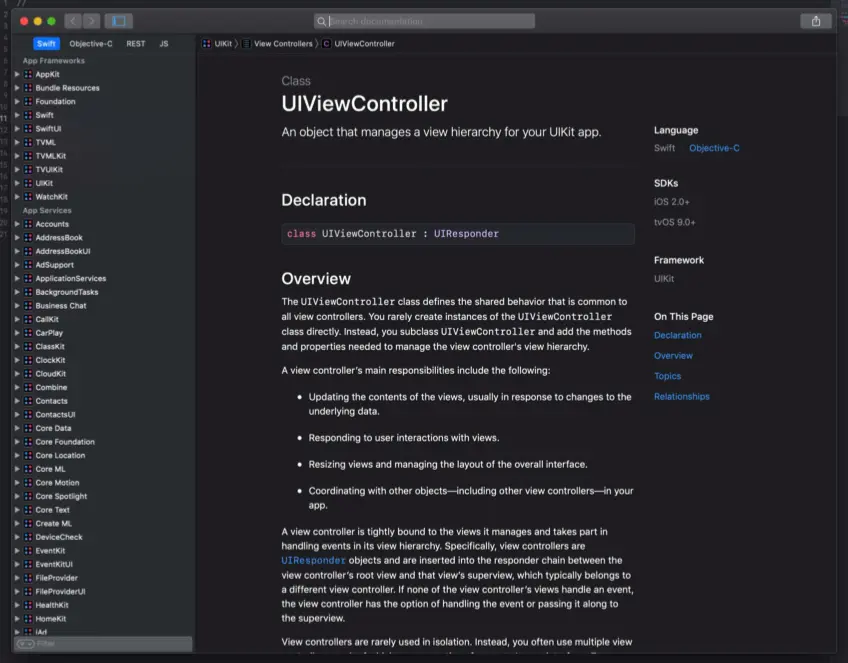Viewport: 848px width, 663px height.
Task: Click the CallKit framework icon
Action: coord(28,319)
